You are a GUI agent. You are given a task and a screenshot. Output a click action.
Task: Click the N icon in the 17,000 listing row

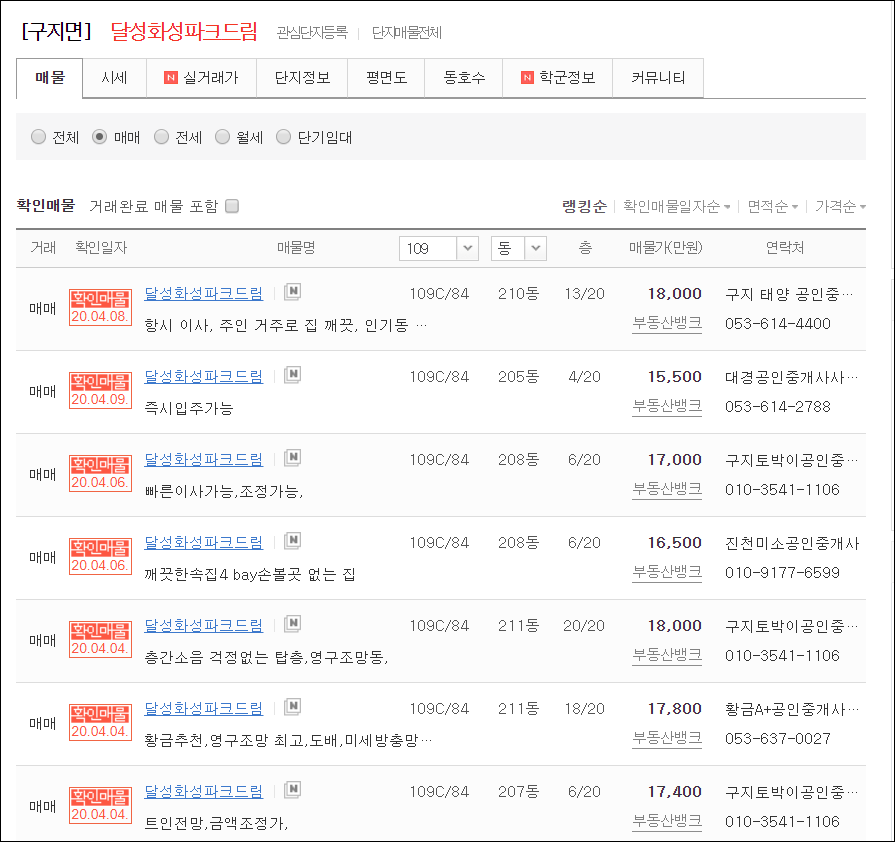tap(293, 458)
